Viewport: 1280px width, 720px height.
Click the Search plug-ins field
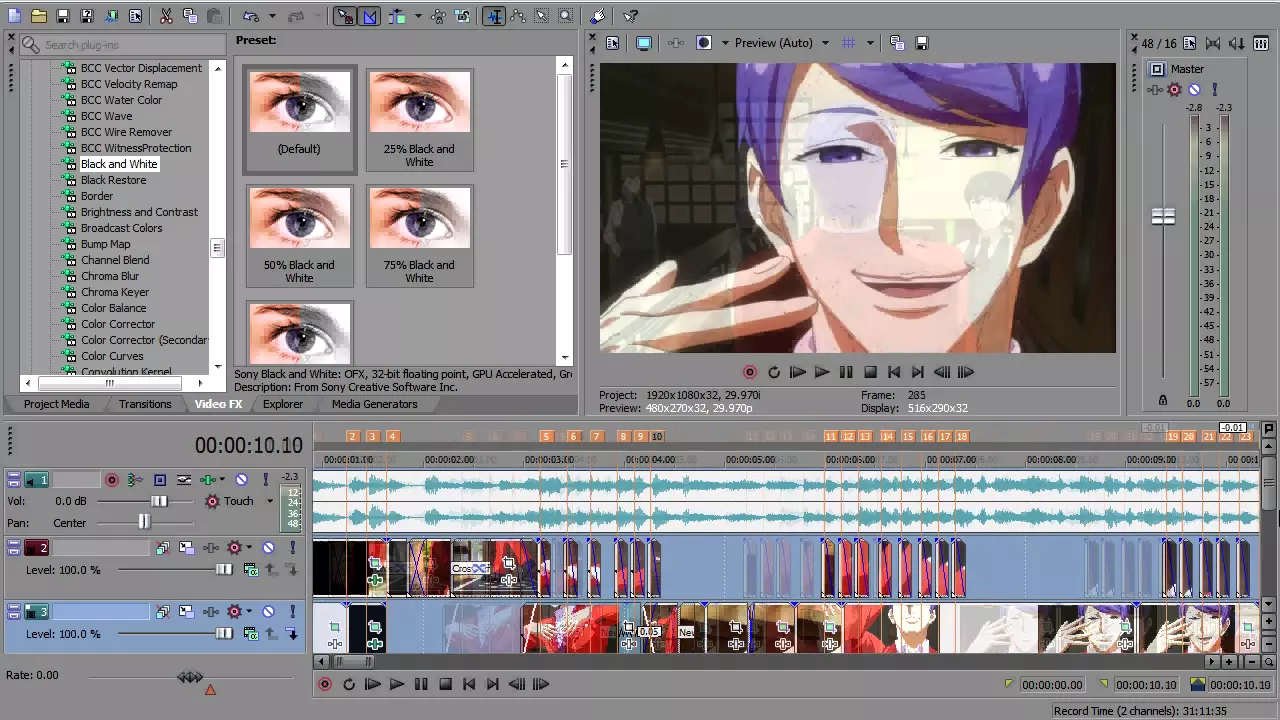pos(123,45)
